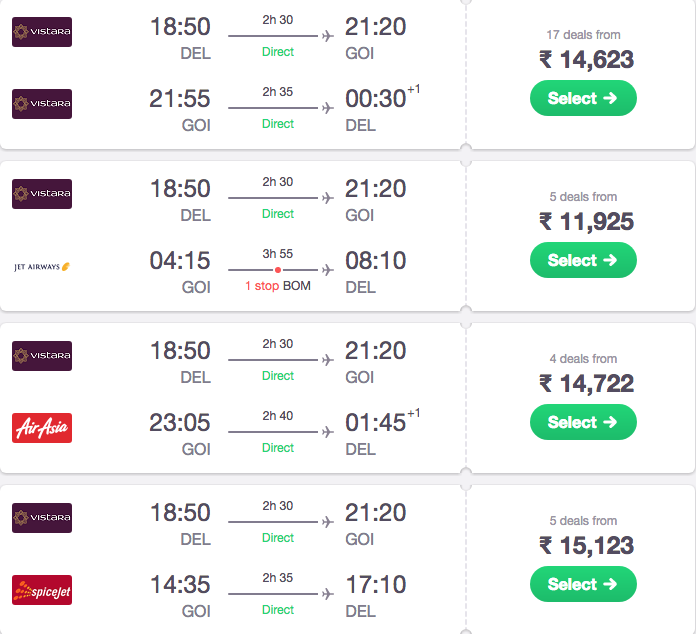Click Vistara logo in the ₹ 11,925 itinerary
The height and width of the screenshot is (634, 696).
click(42, 194)
